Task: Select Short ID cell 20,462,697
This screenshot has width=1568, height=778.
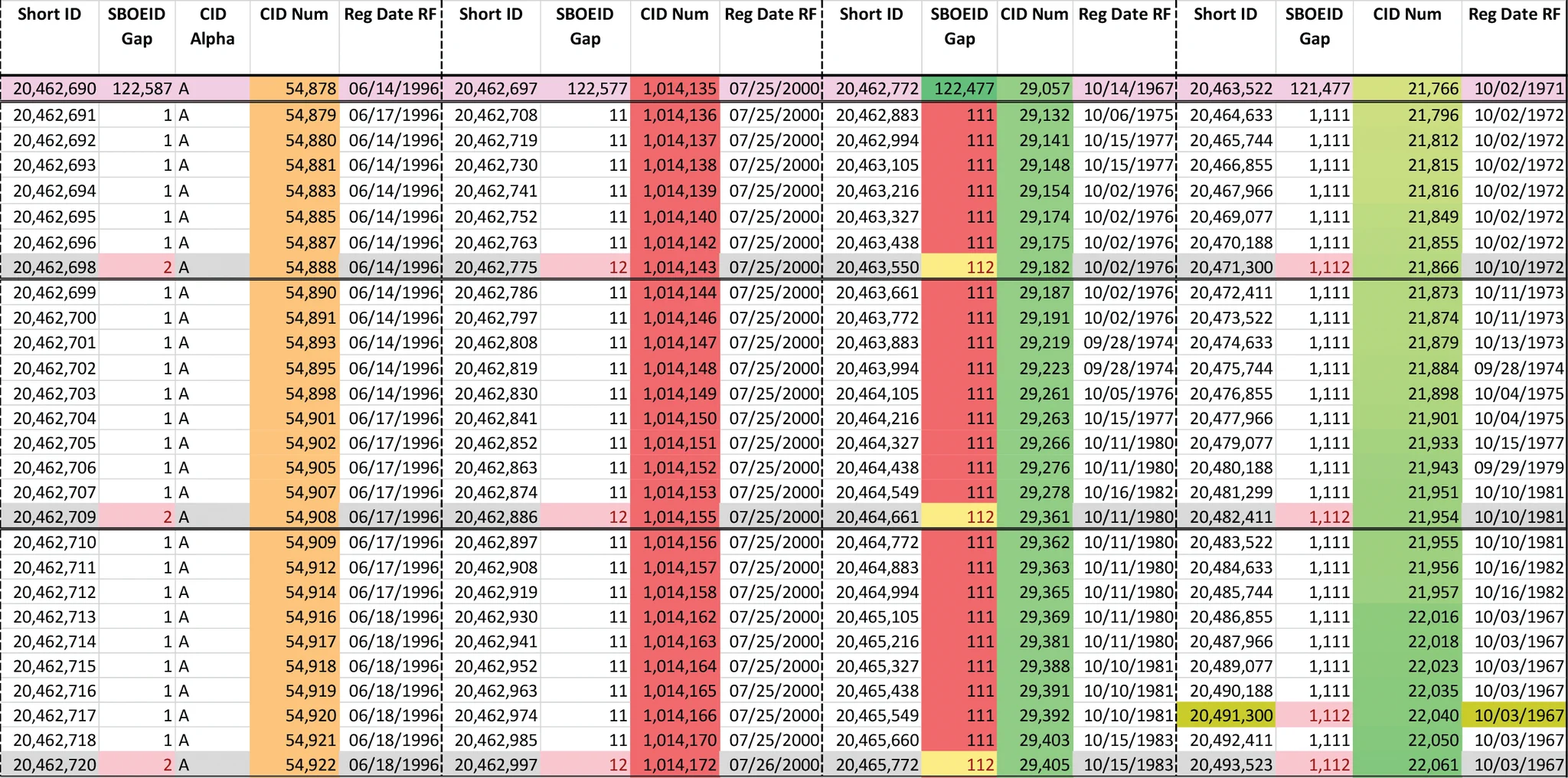Action: click(x=492, y=89)
